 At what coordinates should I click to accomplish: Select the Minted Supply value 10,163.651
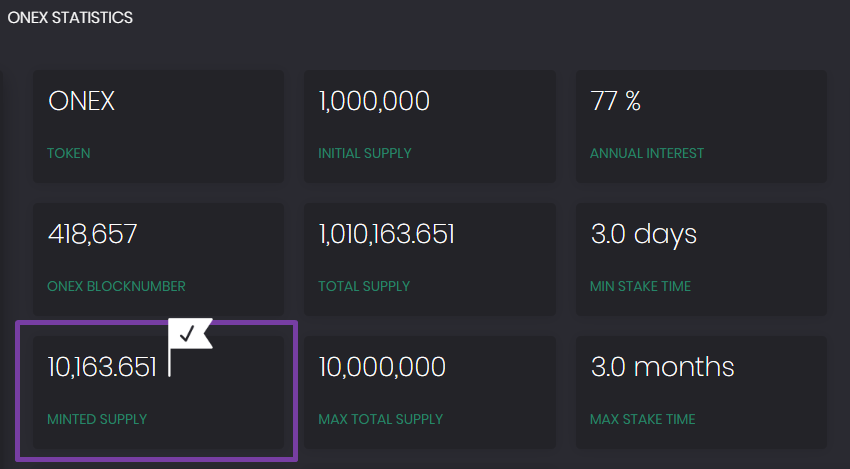pyautogui.click(x=102, y=367)
